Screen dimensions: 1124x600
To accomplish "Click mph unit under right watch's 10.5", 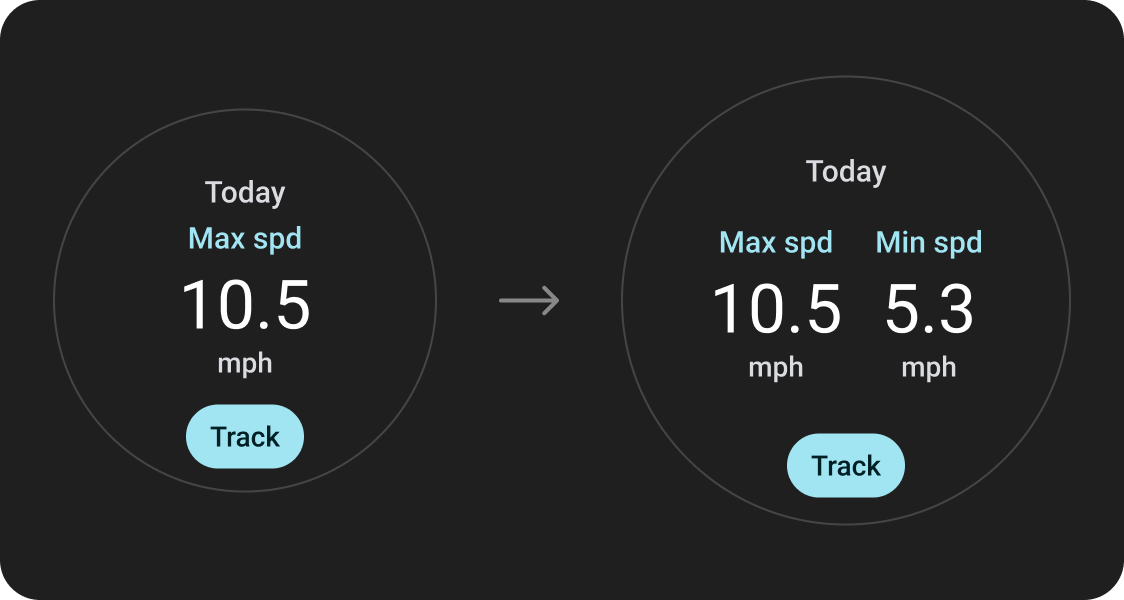I will tap(776, 367).
